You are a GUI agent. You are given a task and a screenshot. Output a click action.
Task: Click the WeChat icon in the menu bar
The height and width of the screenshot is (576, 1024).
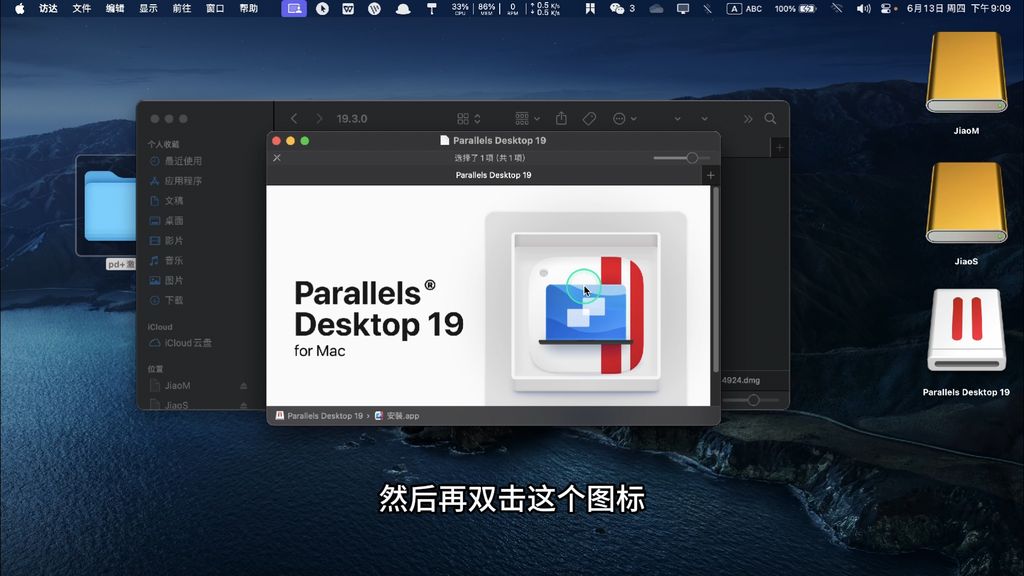tap(616, 8)
